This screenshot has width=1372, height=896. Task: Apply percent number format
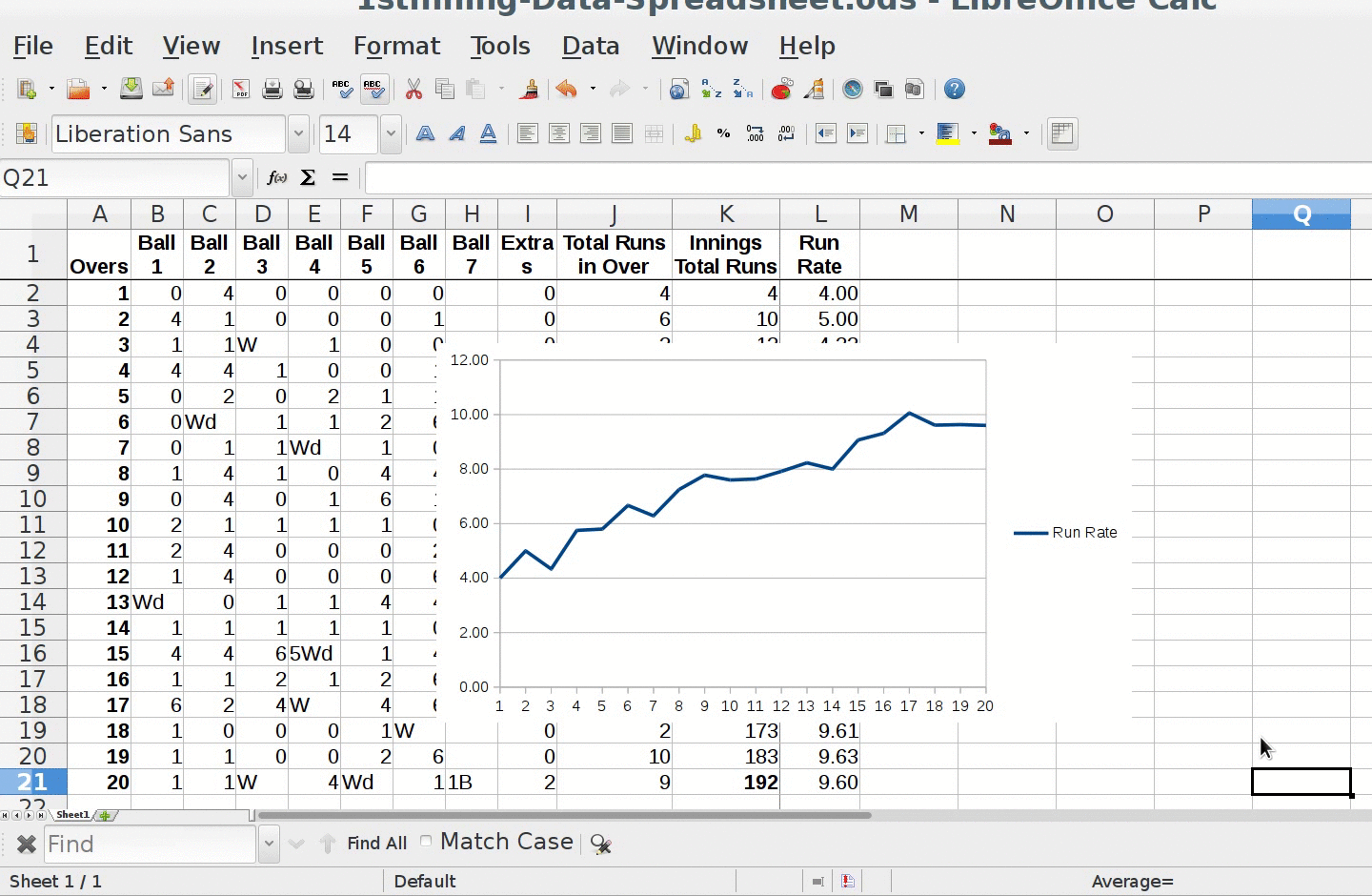724,134
